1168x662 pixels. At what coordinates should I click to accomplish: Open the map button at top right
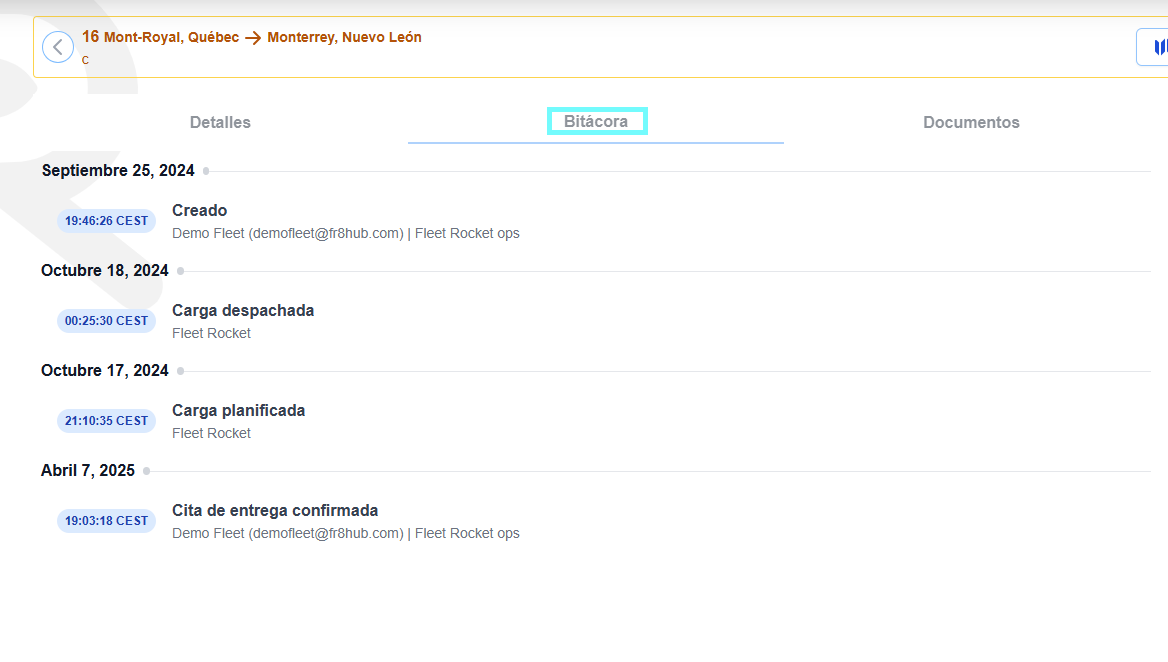tap(1154, 47)
